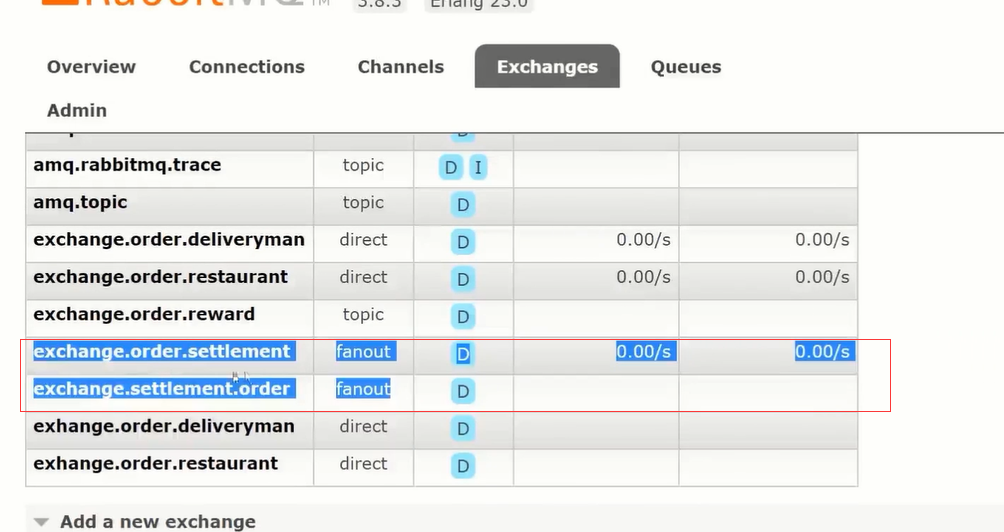
Task: Click the I internal badge for amq.rabbitmq.trace
Action: tap(478, 168)
